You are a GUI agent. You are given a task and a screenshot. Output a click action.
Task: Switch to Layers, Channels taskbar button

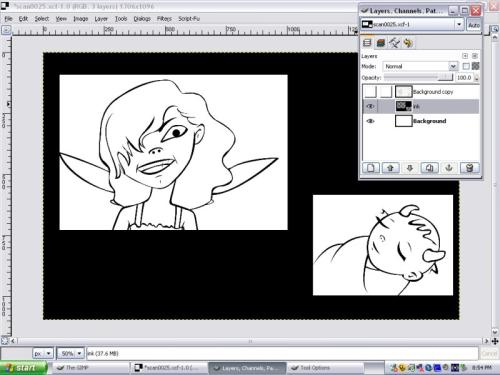point(247,368)
